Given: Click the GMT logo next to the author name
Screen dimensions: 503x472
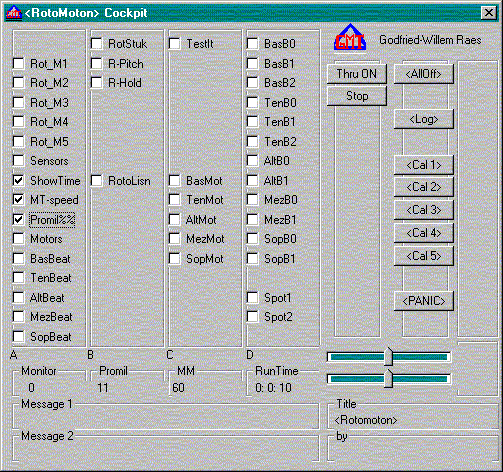Looking at the screenshot, I should 350,37.
